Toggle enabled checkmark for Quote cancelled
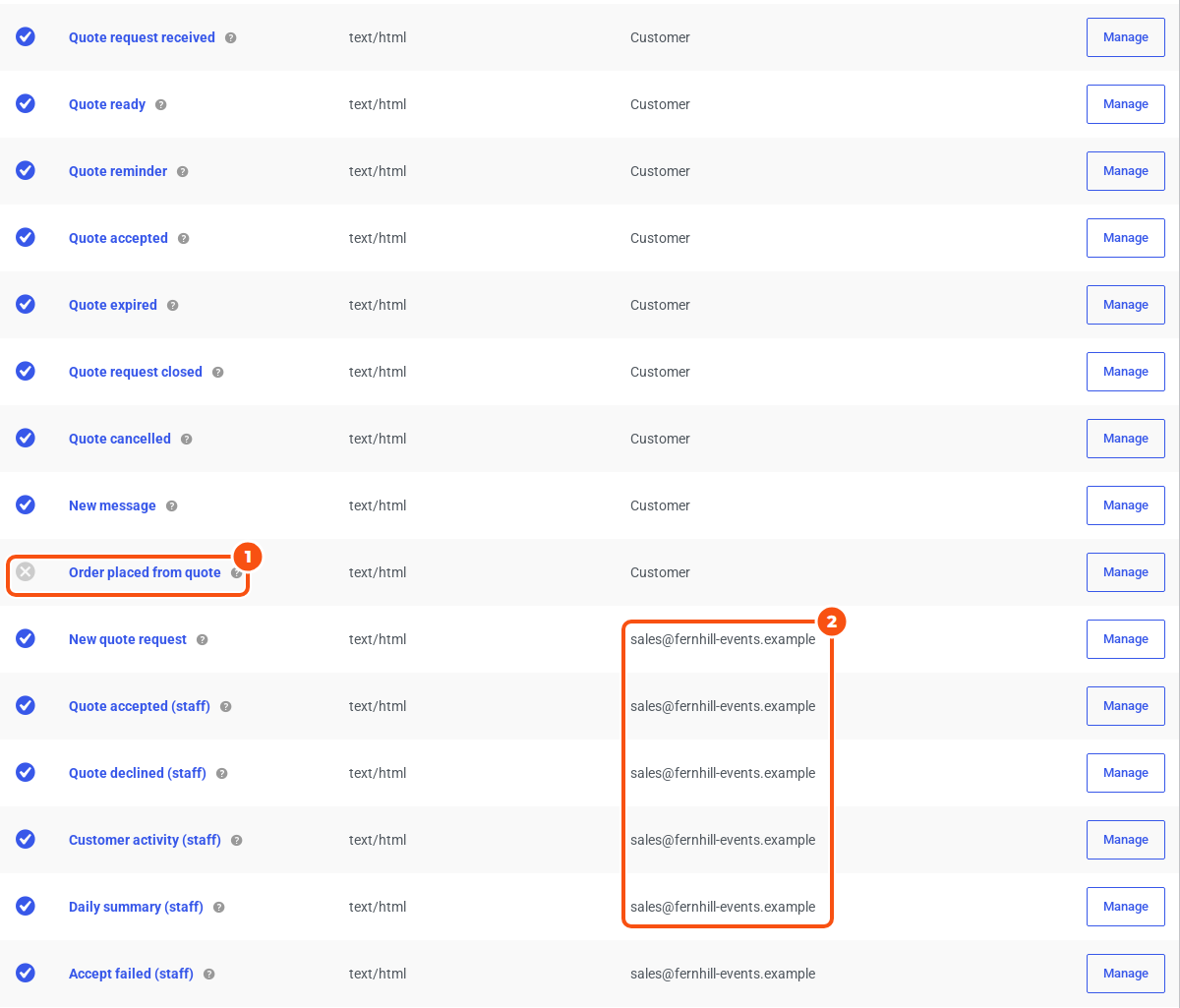The height and width of the screenshot is (1008, 1180). coord(26,438)
